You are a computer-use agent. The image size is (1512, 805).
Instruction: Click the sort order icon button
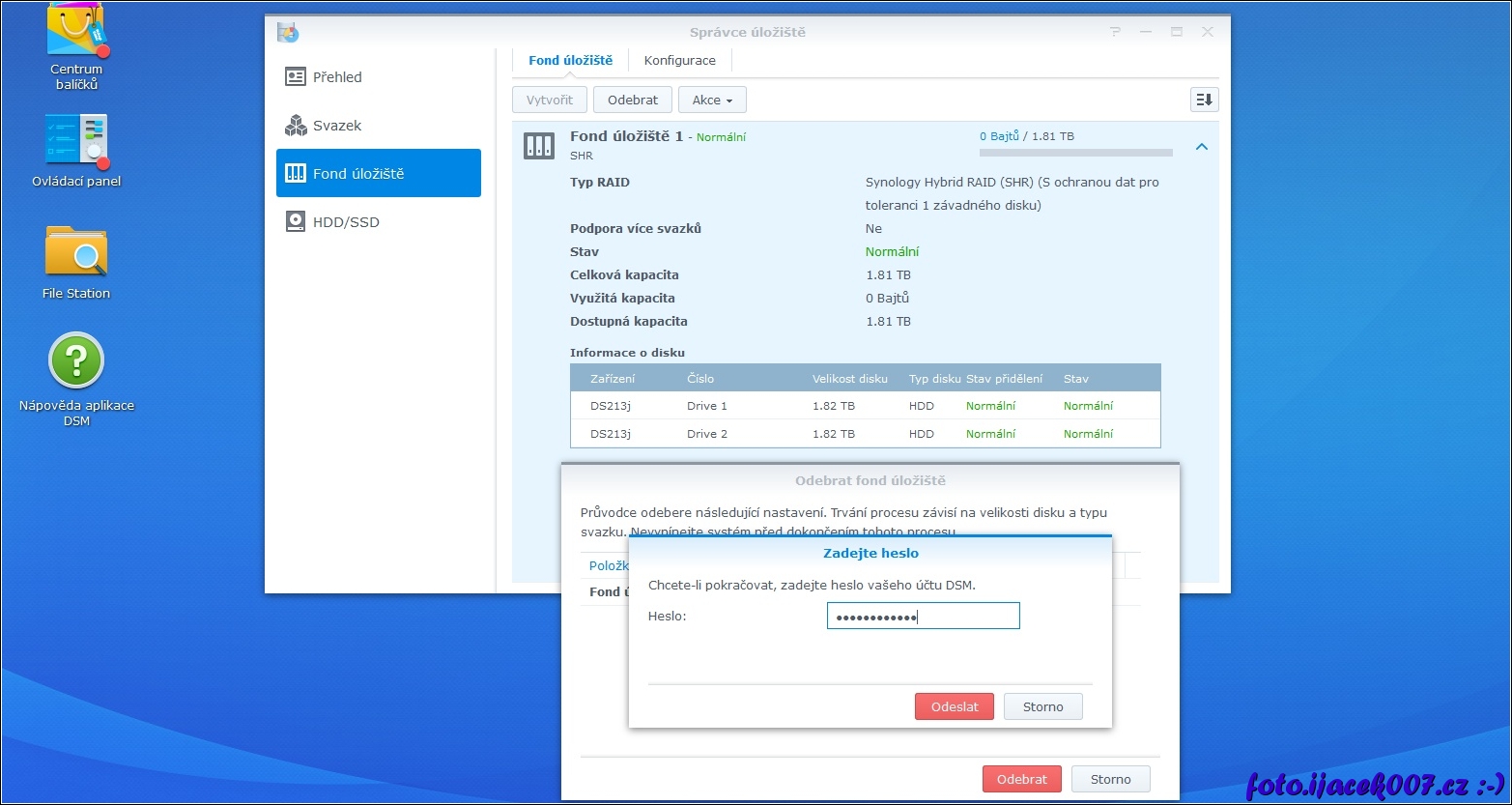pos(1204,100)
